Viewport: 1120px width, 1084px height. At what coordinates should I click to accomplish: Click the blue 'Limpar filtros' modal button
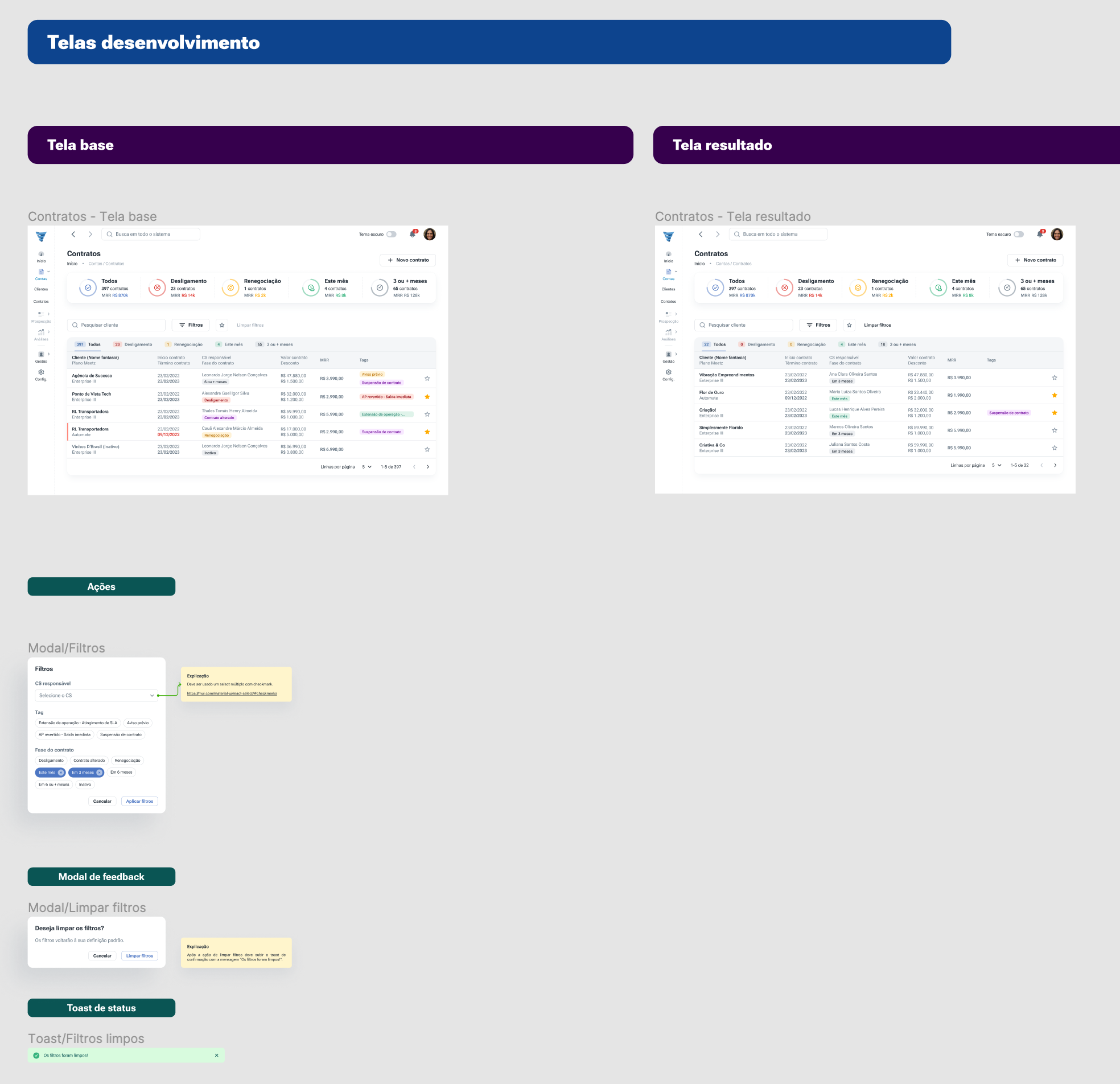[139, 956]
